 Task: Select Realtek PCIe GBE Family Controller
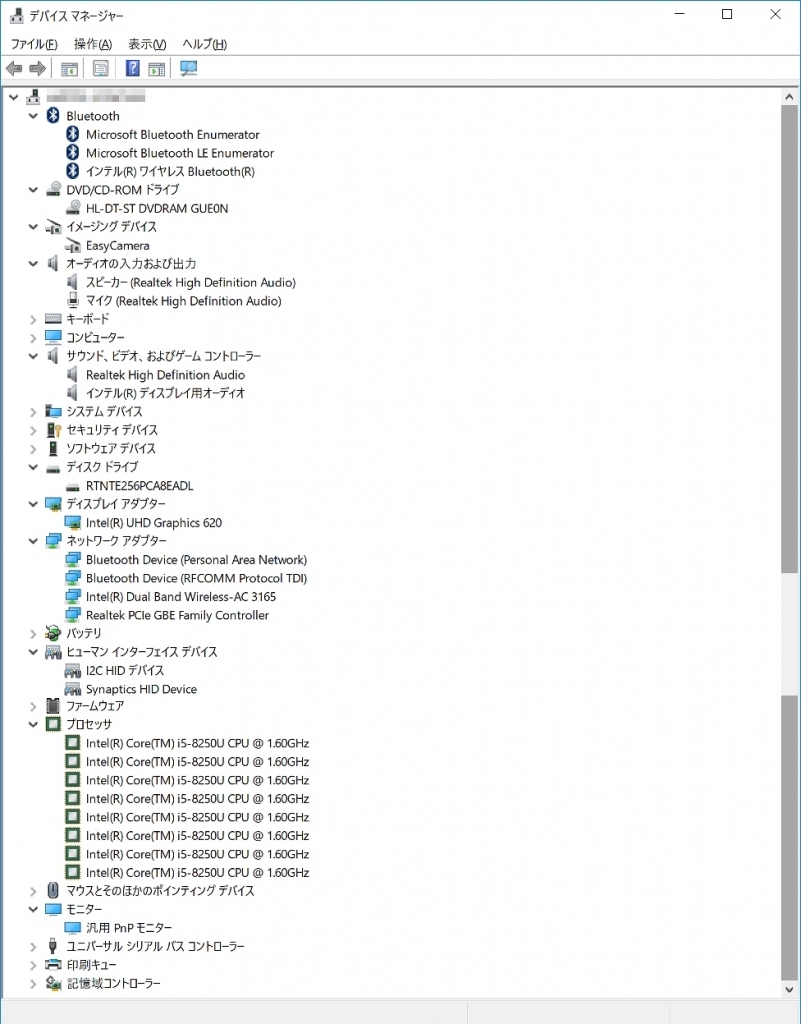(177, 615)
